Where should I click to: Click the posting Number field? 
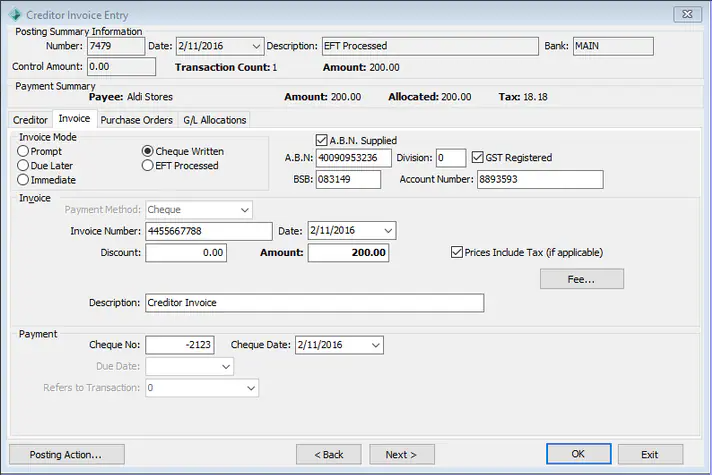point(116,46)
